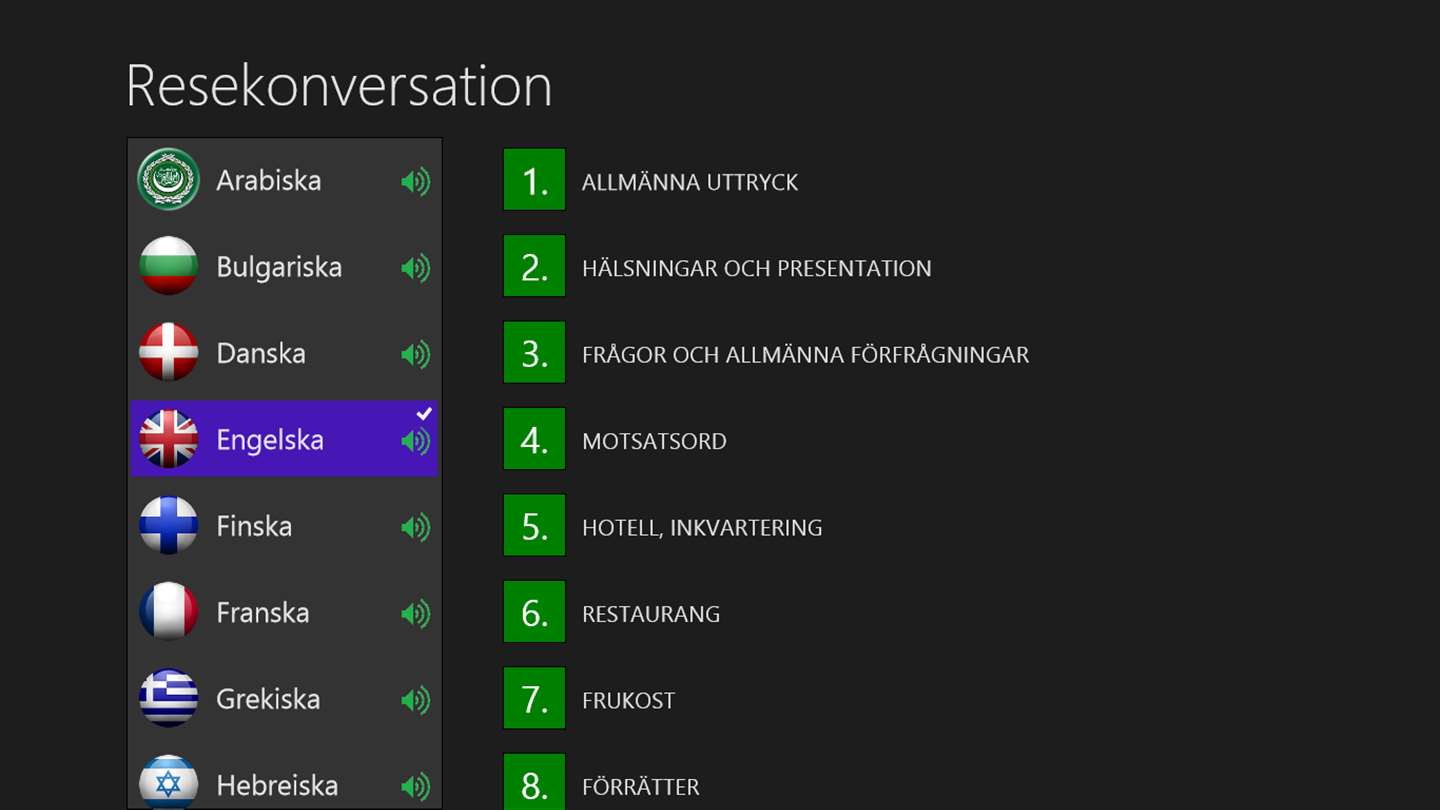This screenshot has height=810, width=1440.
Task: Click the Greek flag icon
Action: coord(168,698)
